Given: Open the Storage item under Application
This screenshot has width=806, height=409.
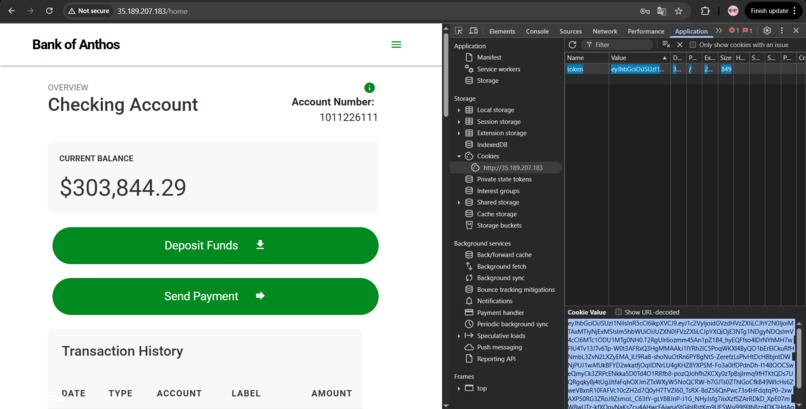Looking at the screenshot, I should click(487, 81).
